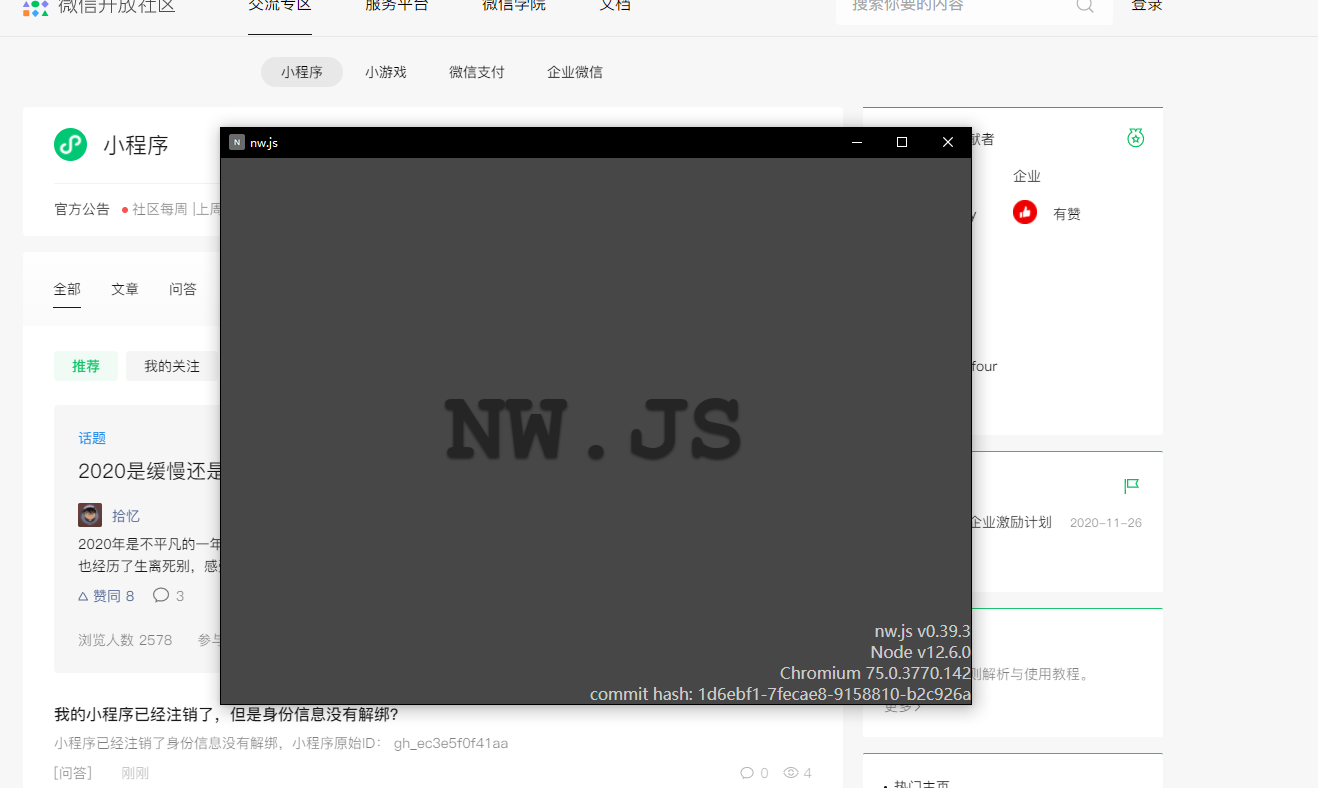Click the 企业 tab in contributors panel

[x=1027, y=176]
